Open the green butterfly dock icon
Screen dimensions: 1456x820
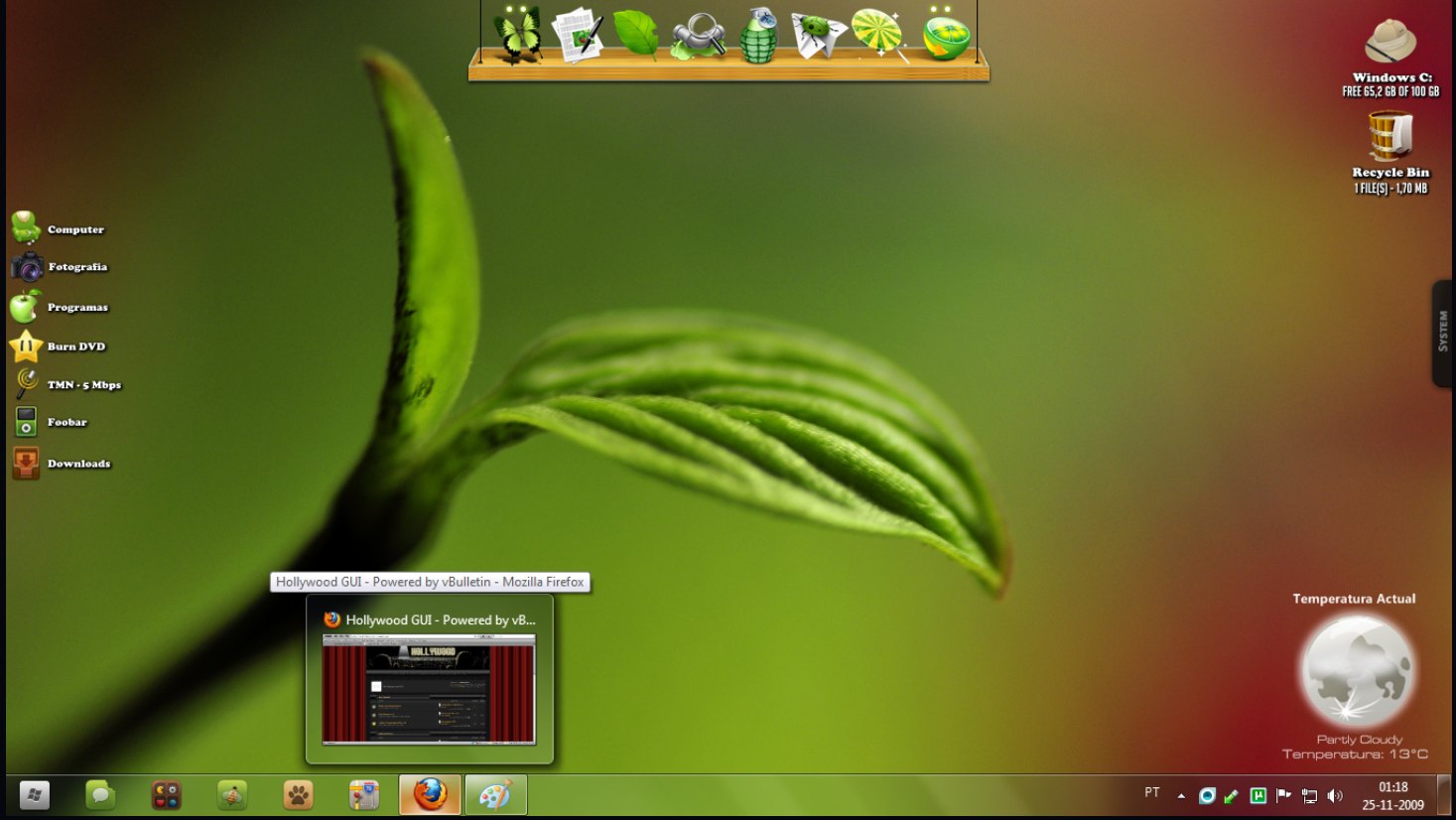[x=517, y=35]
